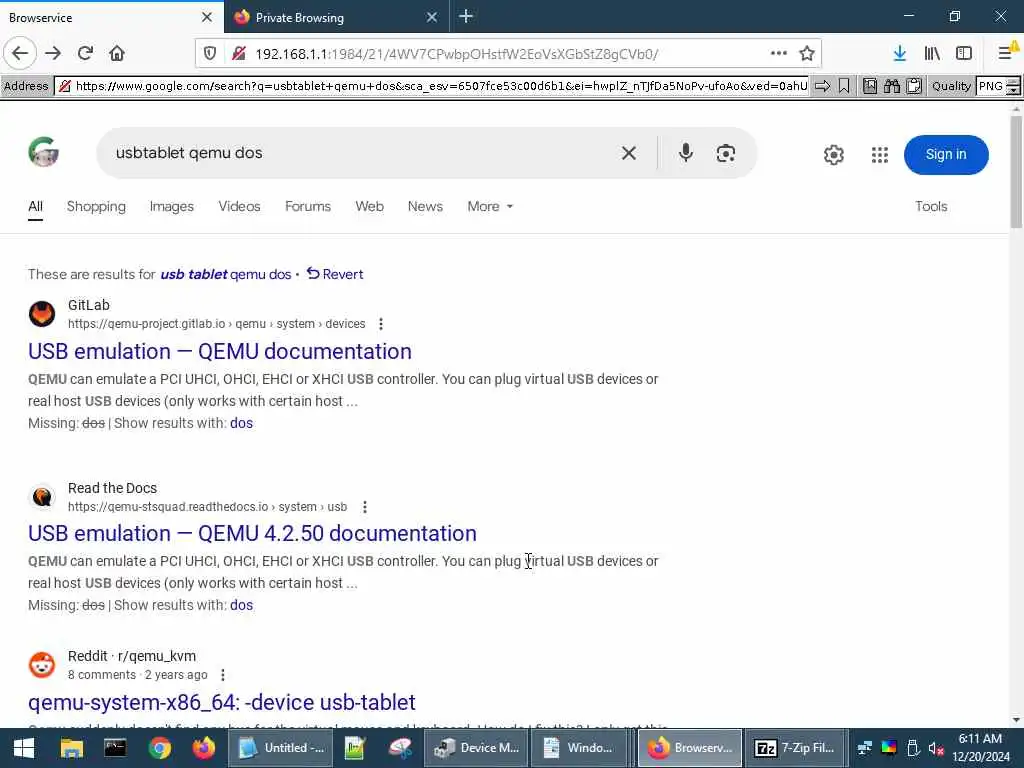The image size is (1024, 768).
Task: Select the Images results tab
Action: click(x=172, y=206)
